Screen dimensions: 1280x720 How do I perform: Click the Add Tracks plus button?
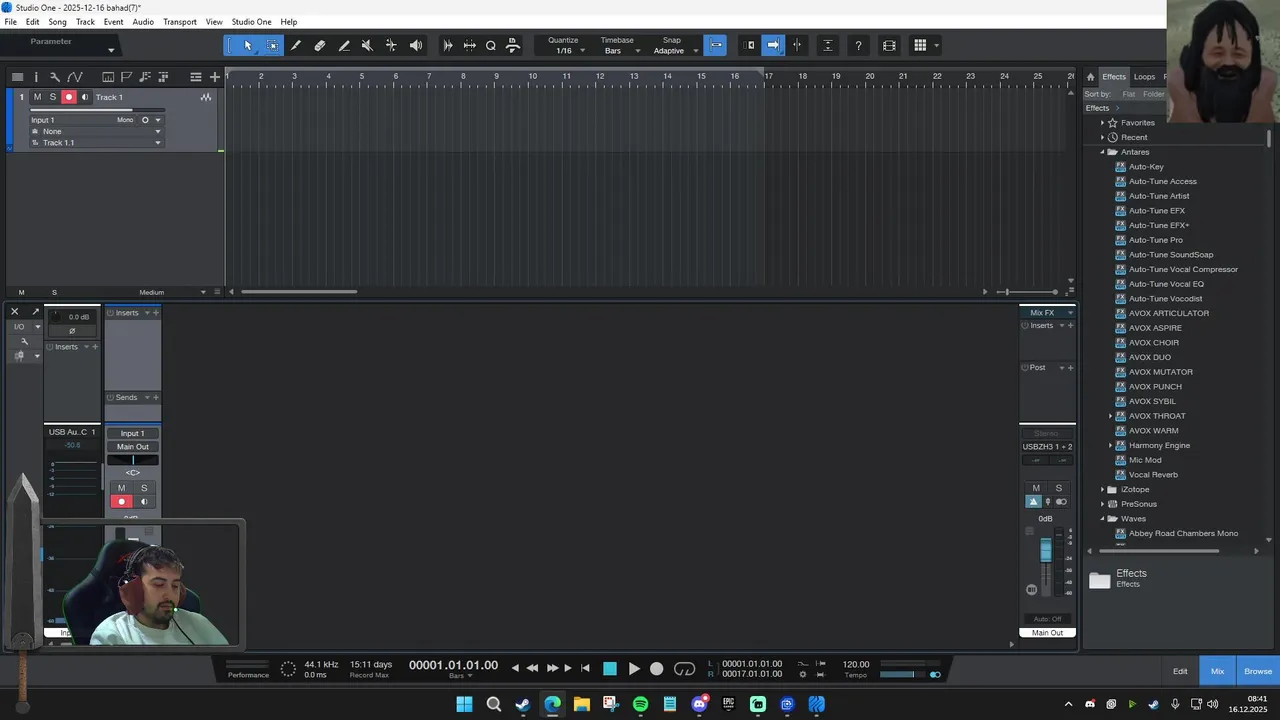[x=214, y=77]
